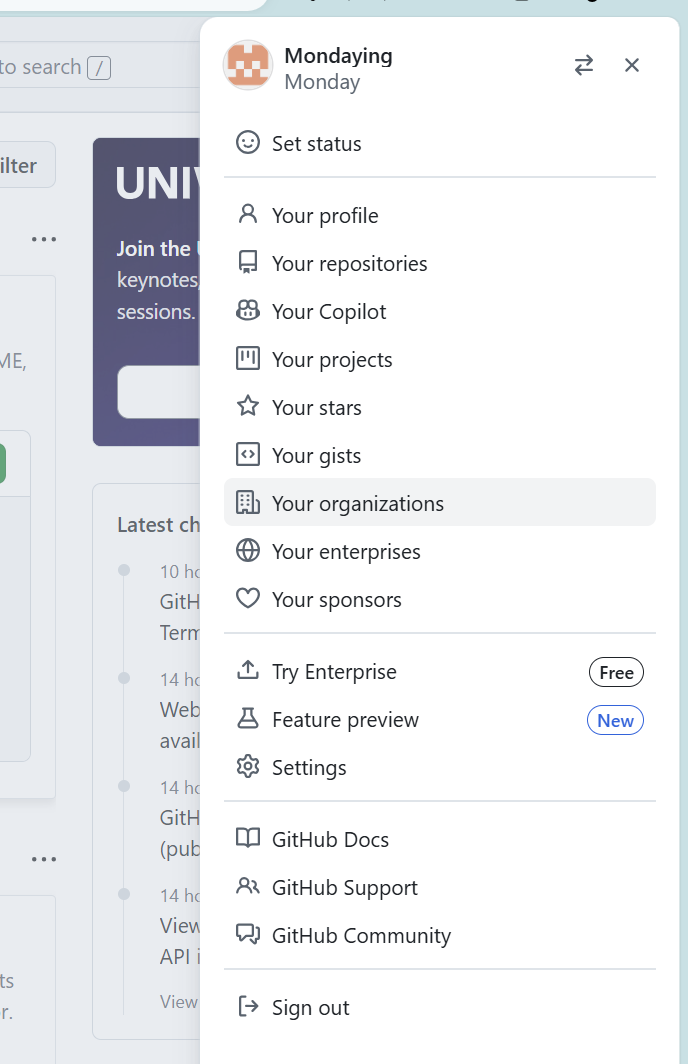
Task: Click the Your gists code icon
Action: point(247,455)
